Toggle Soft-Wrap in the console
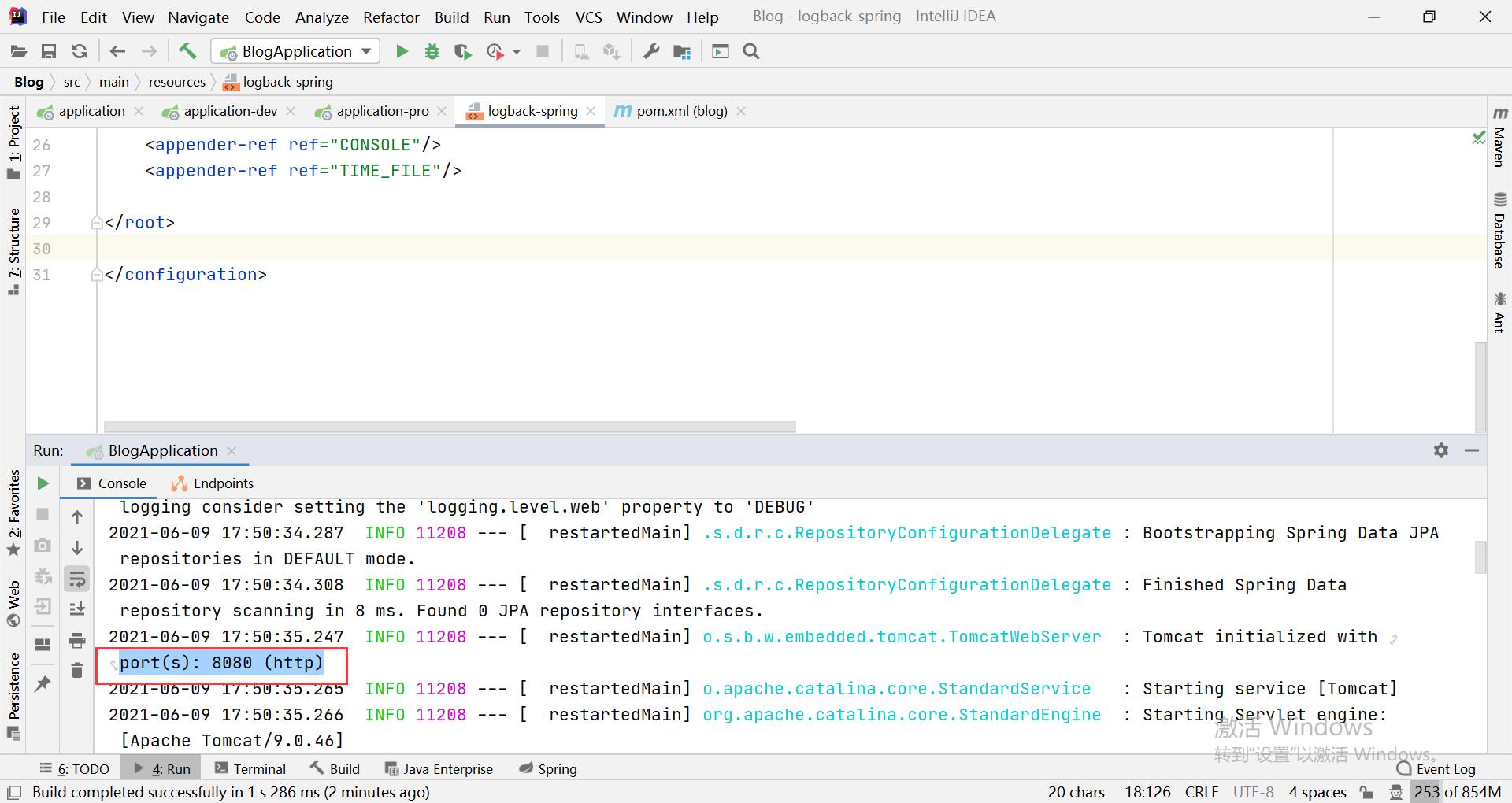1512x803 pixels. [x=77, y=579]
